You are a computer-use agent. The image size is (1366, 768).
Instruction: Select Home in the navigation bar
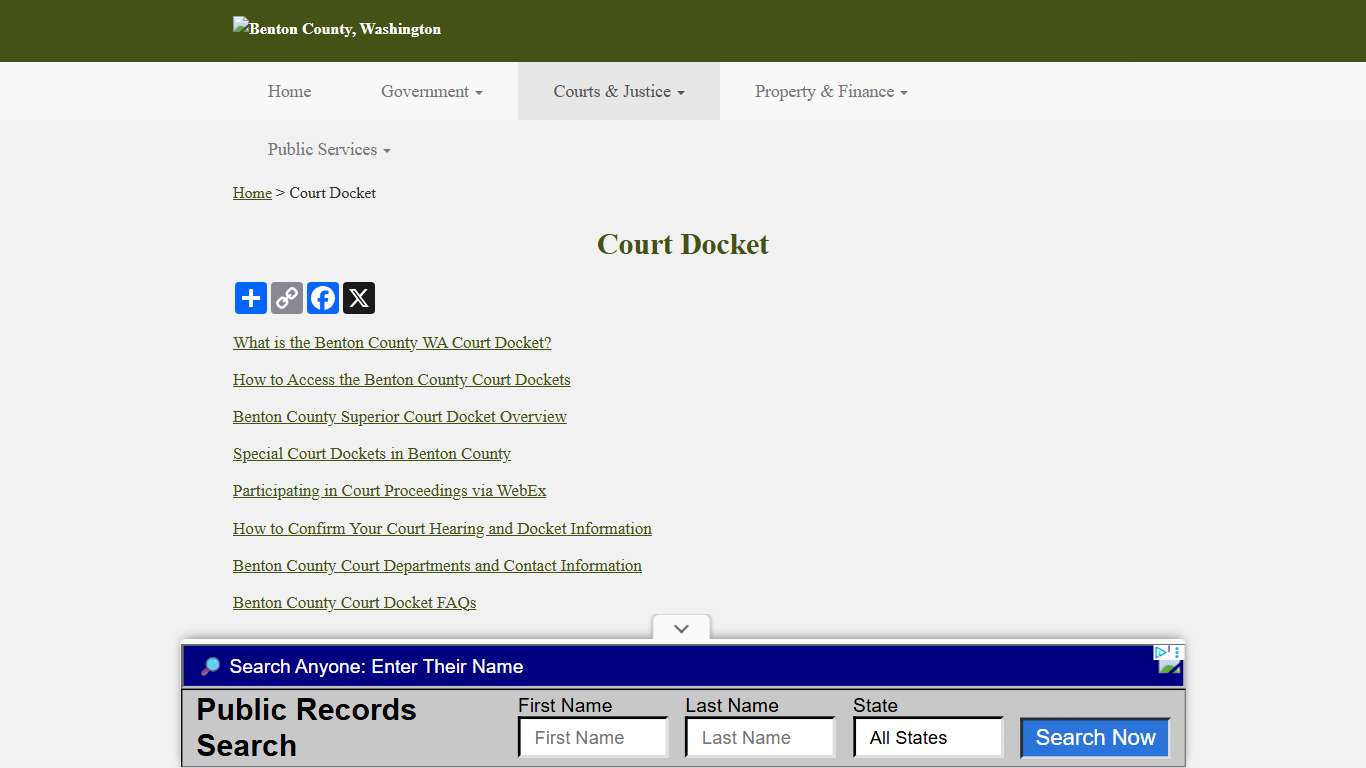(289, 91)
